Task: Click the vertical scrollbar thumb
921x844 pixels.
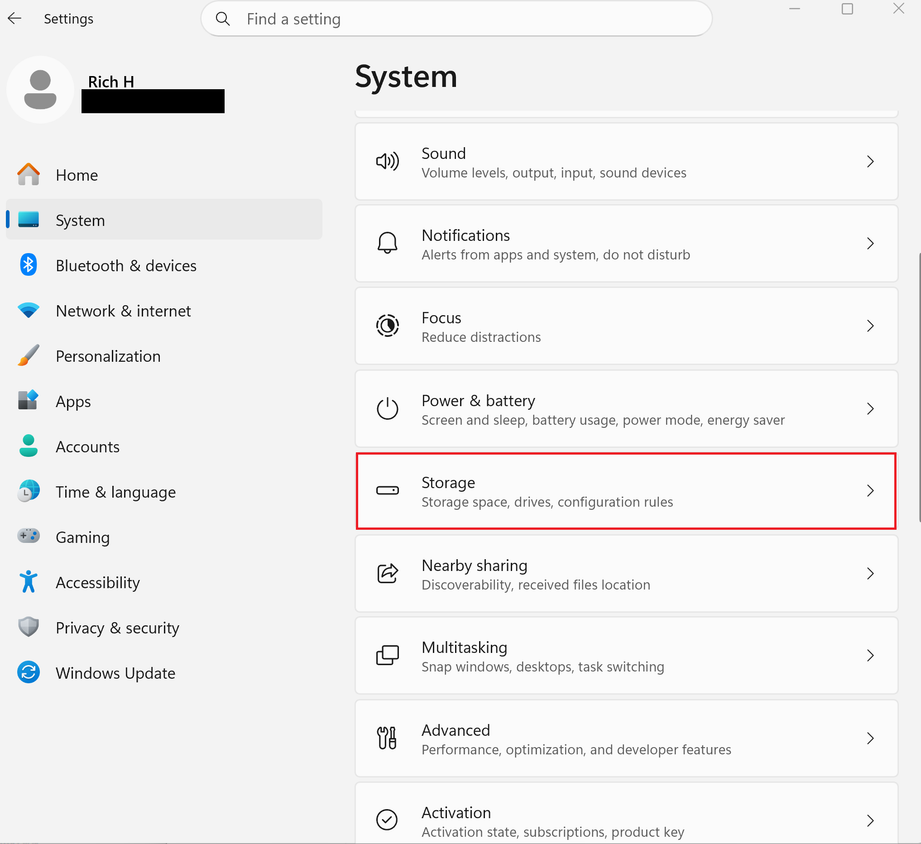Action: click(x=919, y=386)
